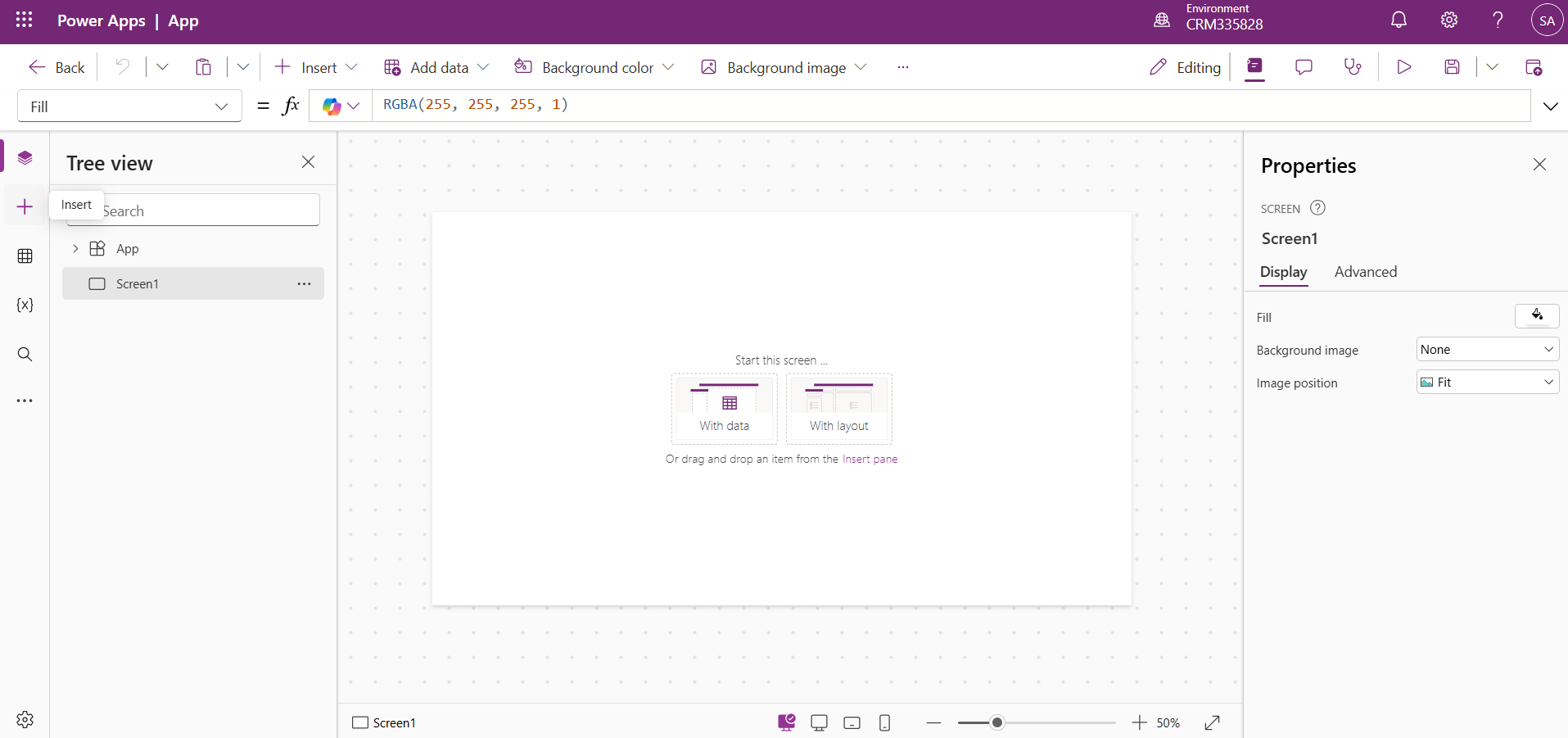
Task: Save the app using disk icon
Action: (1452, 67)
